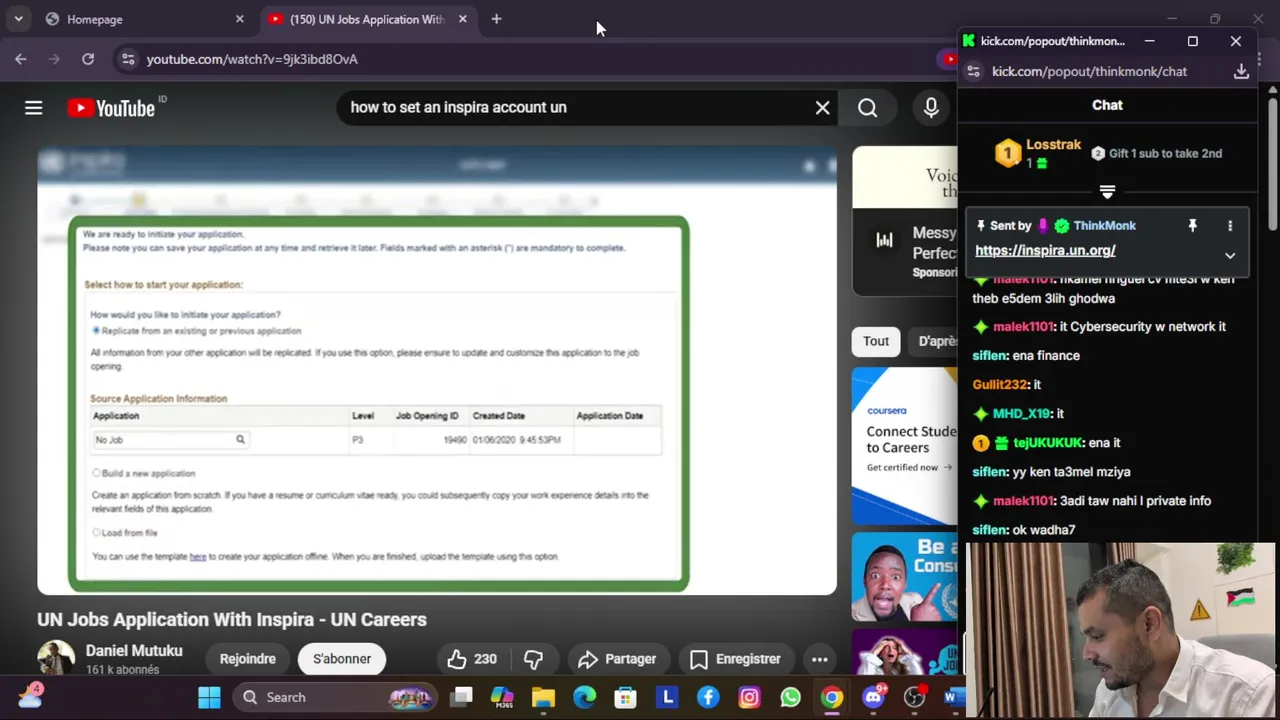Close the UN Jobs Application tab
This screenshot has width=1280, height=720.
tap(462, 19)
